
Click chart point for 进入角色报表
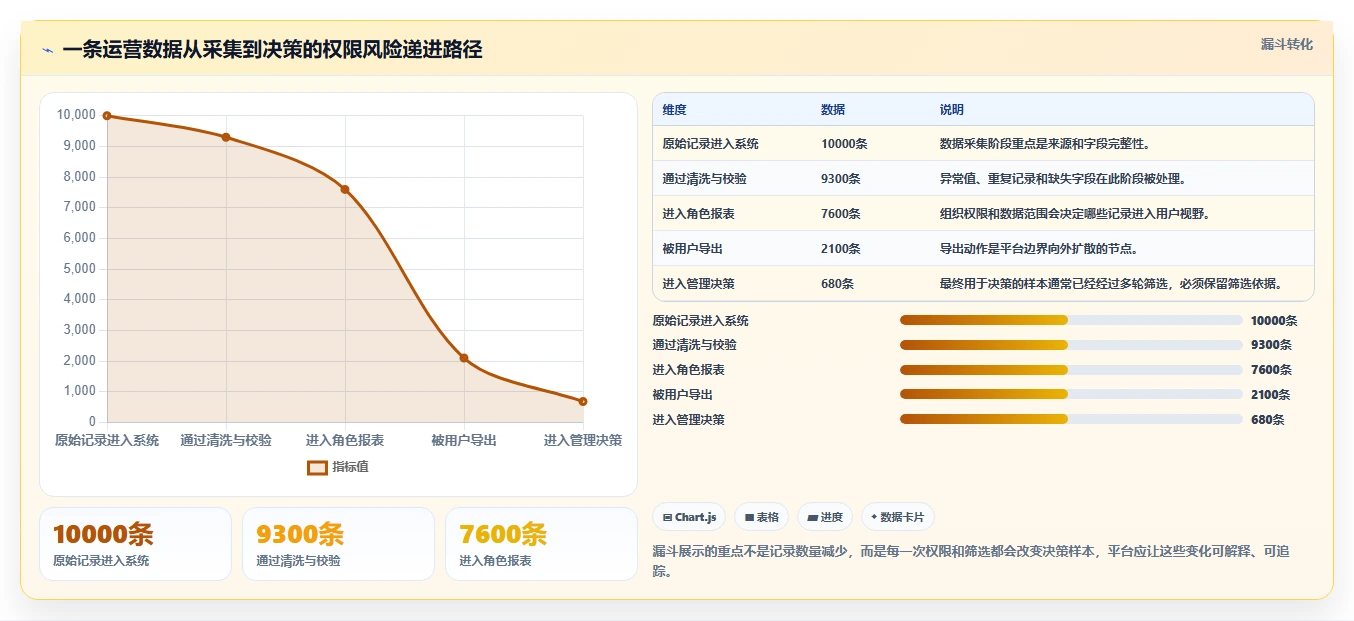tap(345, 189)
